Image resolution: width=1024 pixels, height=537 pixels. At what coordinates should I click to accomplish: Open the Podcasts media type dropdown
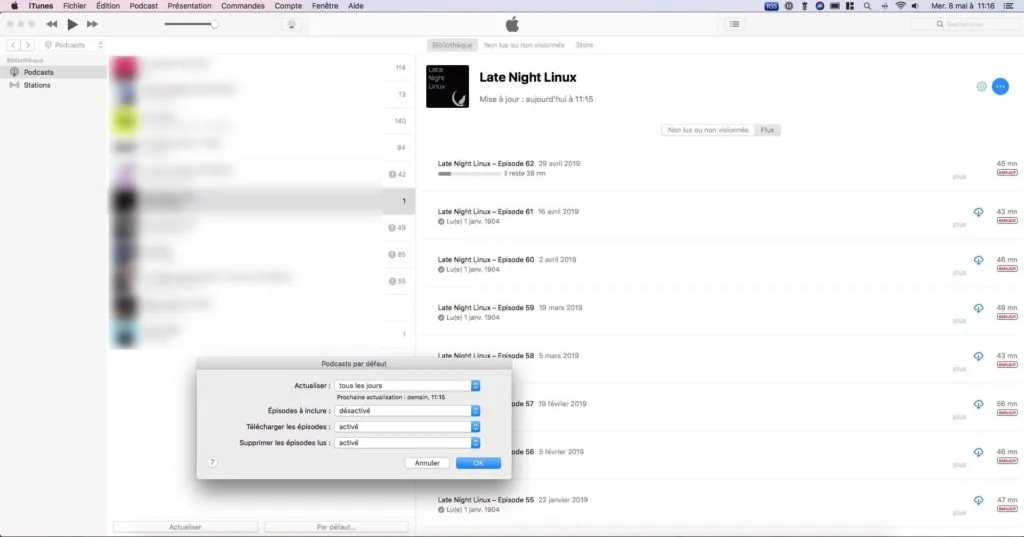click(x=73, y=45)
